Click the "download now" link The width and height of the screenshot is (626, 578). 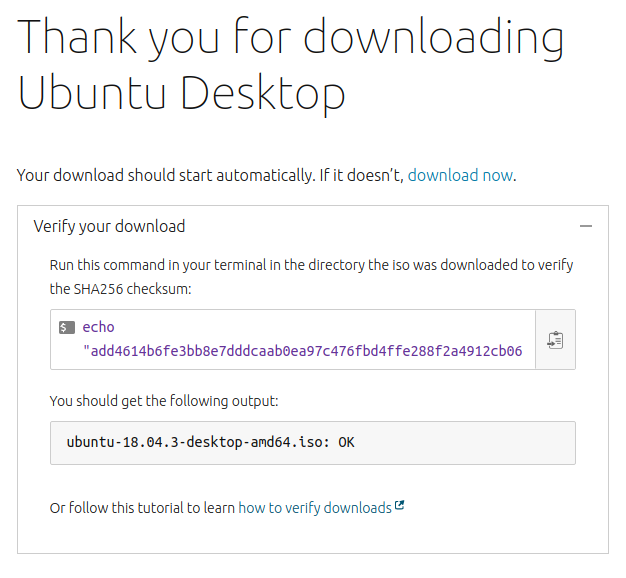pyautogui.click(x=460, y=175)
